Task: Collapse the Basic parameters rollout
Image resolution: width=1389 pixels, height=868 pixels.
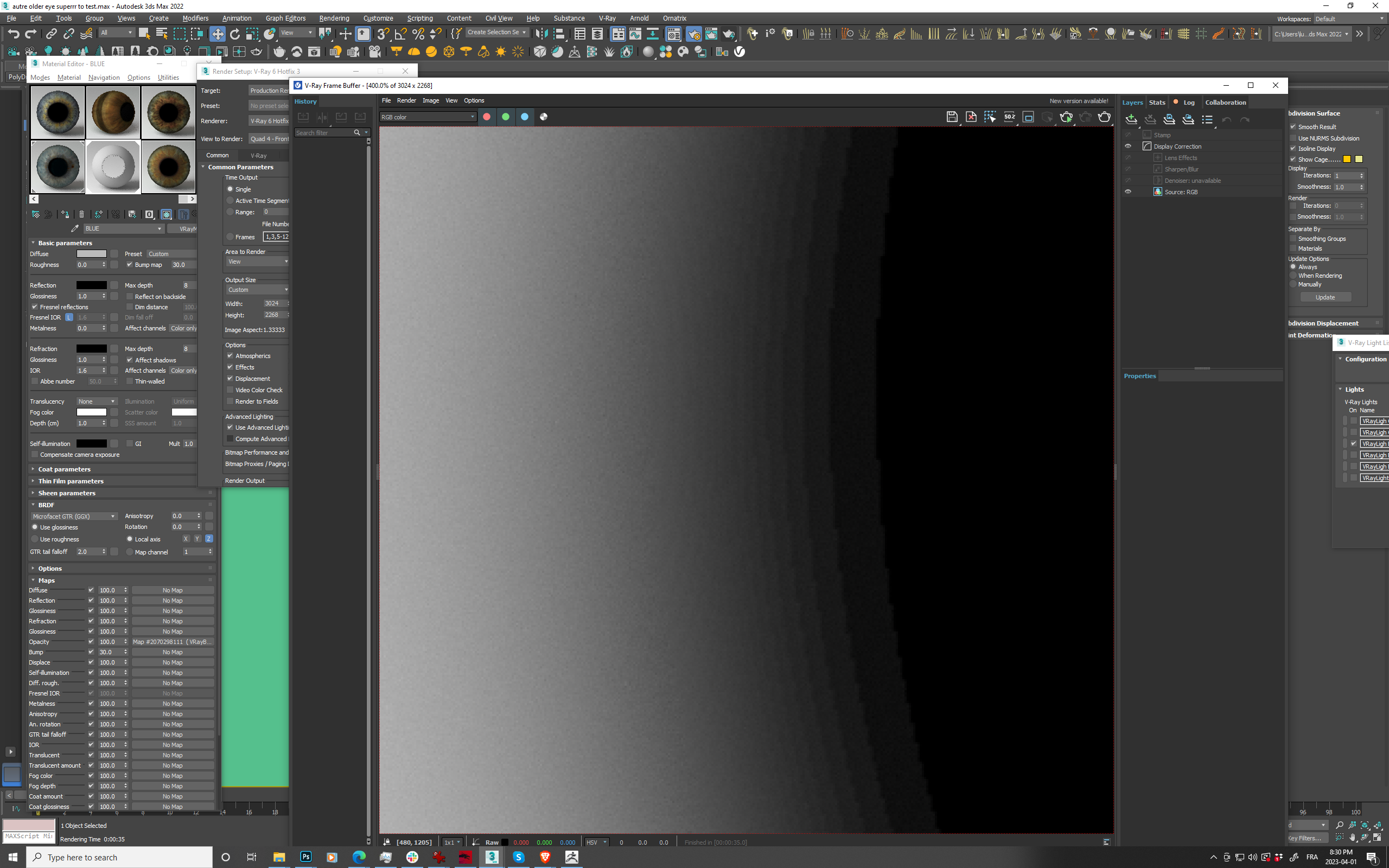Action: [65, 243]
